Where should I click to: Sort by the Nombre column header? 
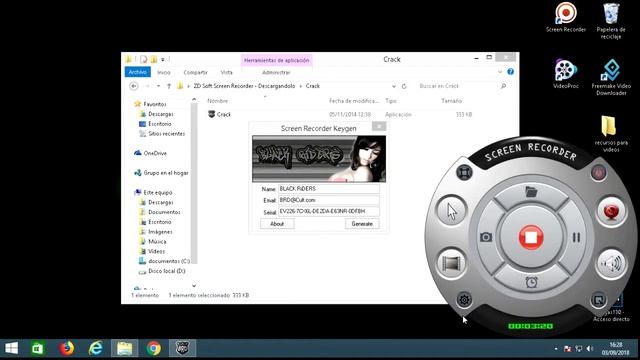tap(218, 101)
